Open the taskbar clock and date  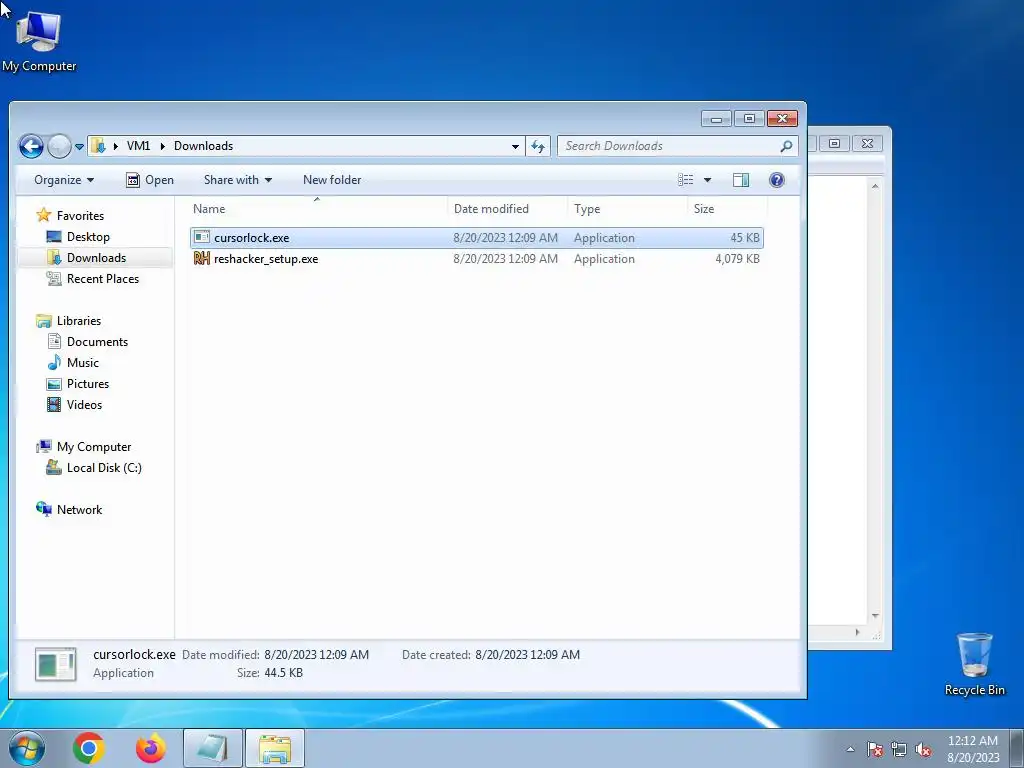tap(972, 748)
